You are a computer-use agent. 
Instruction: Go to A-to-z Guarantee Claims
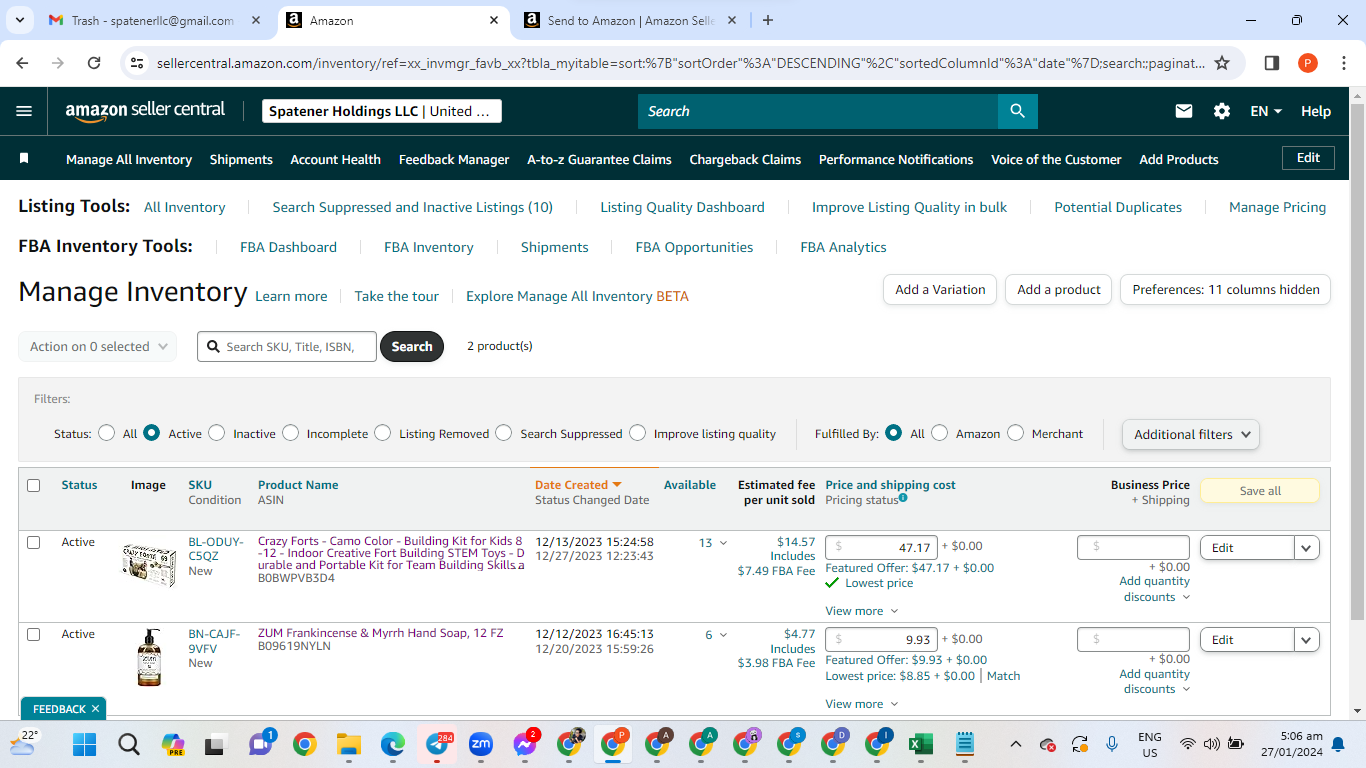[599, 159]
